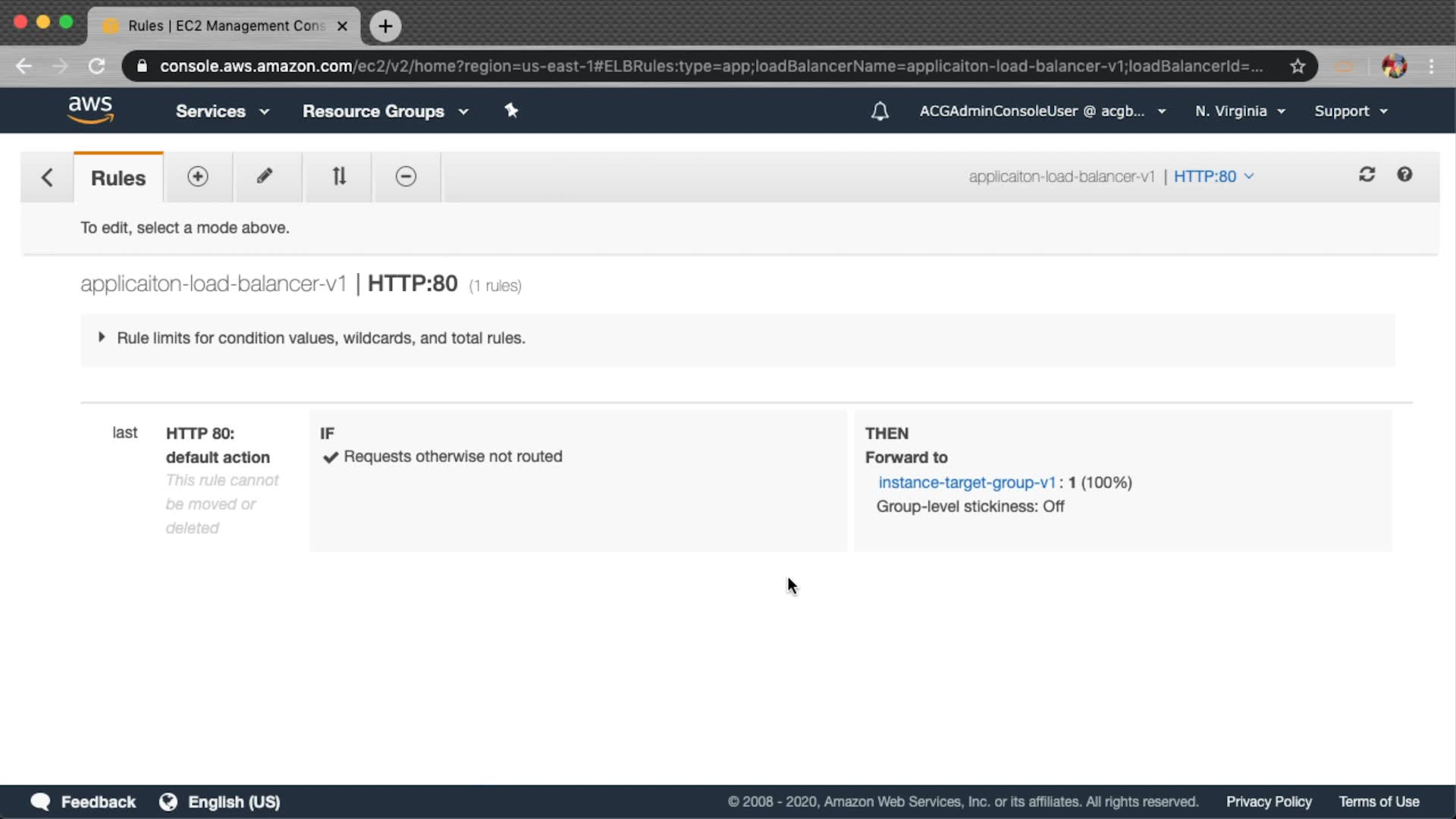Open the AWS notifications bell

coord(880,111)
